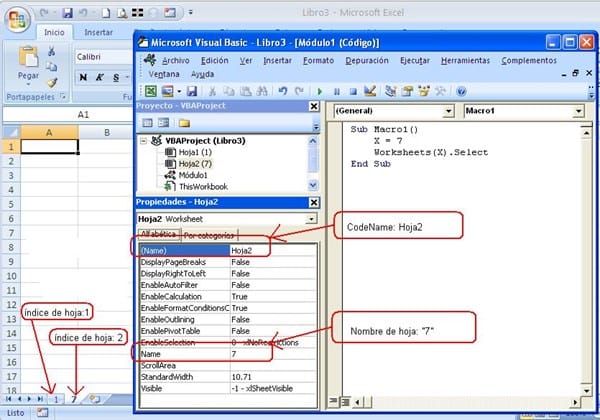This screenshot has height=420, width=600.
Task: Collapse the VBAProject (Libro3) tree node
Action: pyautogui.click(x=143, y=141)
